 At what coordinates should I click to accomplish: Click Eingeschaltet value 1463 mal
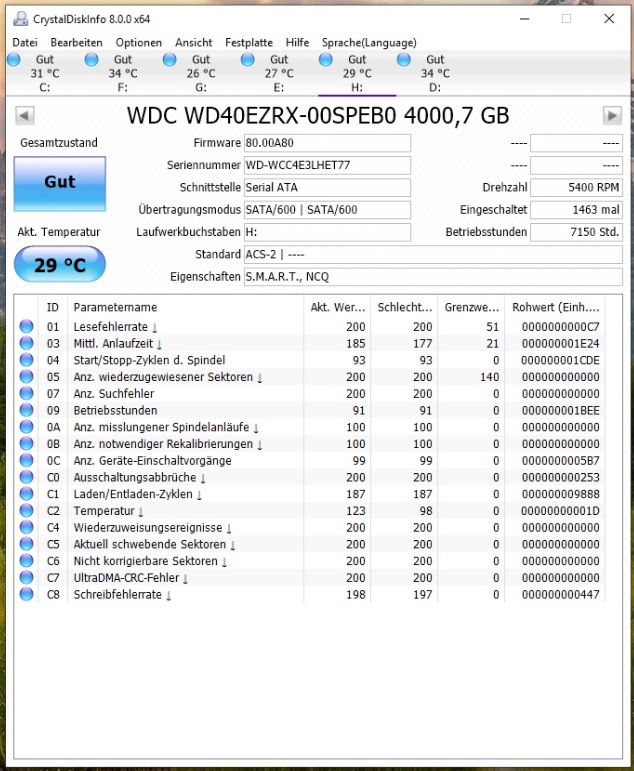[x=576, y=210]
